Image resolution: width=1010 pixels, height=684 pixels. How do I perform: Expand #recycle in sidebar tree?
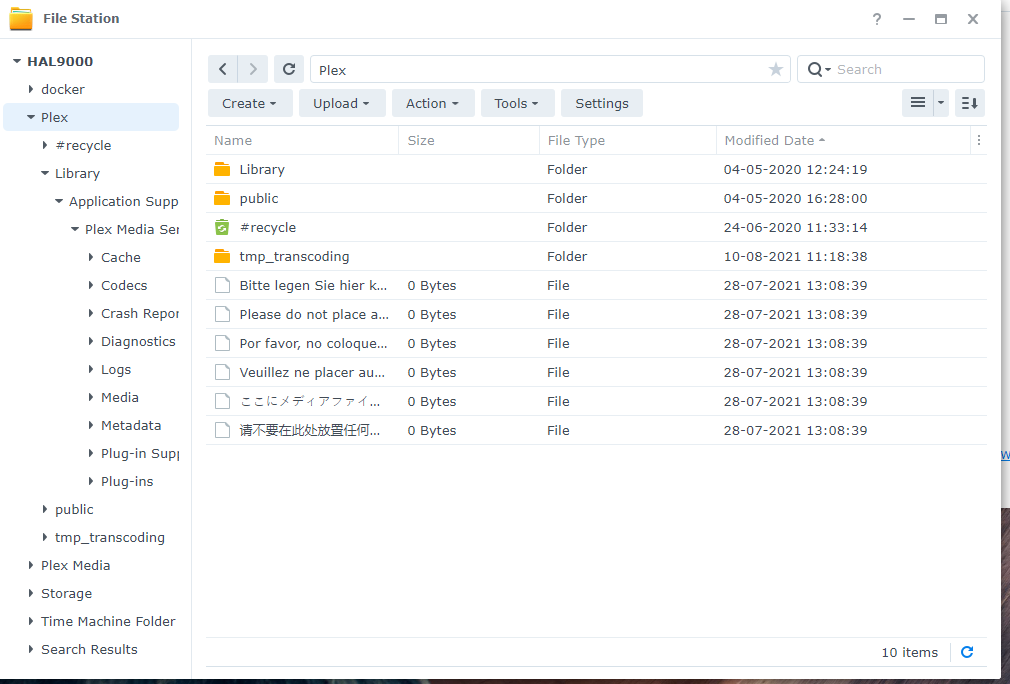[44, 145]
